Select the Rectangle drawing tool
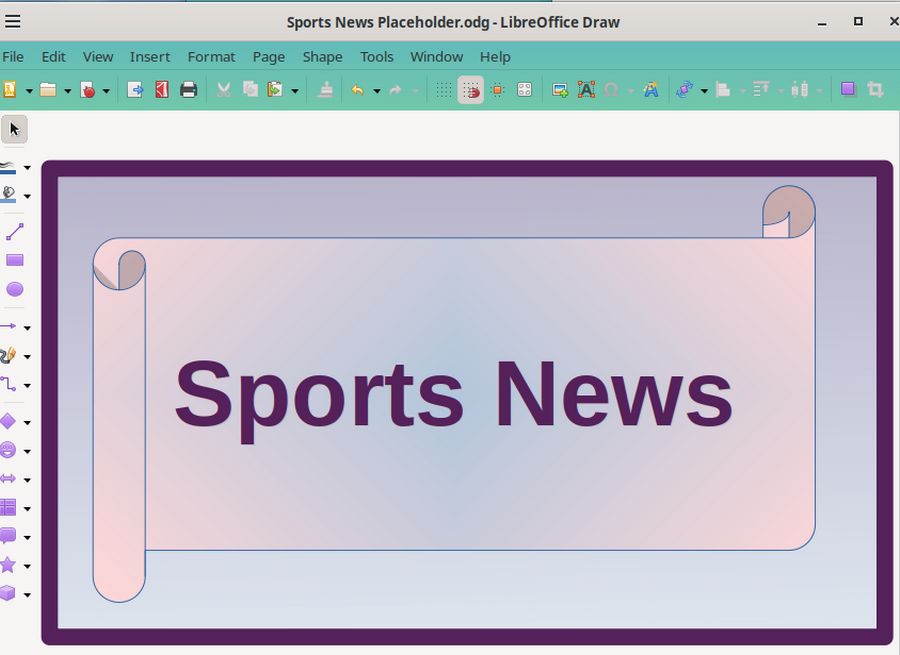The image size is (900, 655). [15, 260]
